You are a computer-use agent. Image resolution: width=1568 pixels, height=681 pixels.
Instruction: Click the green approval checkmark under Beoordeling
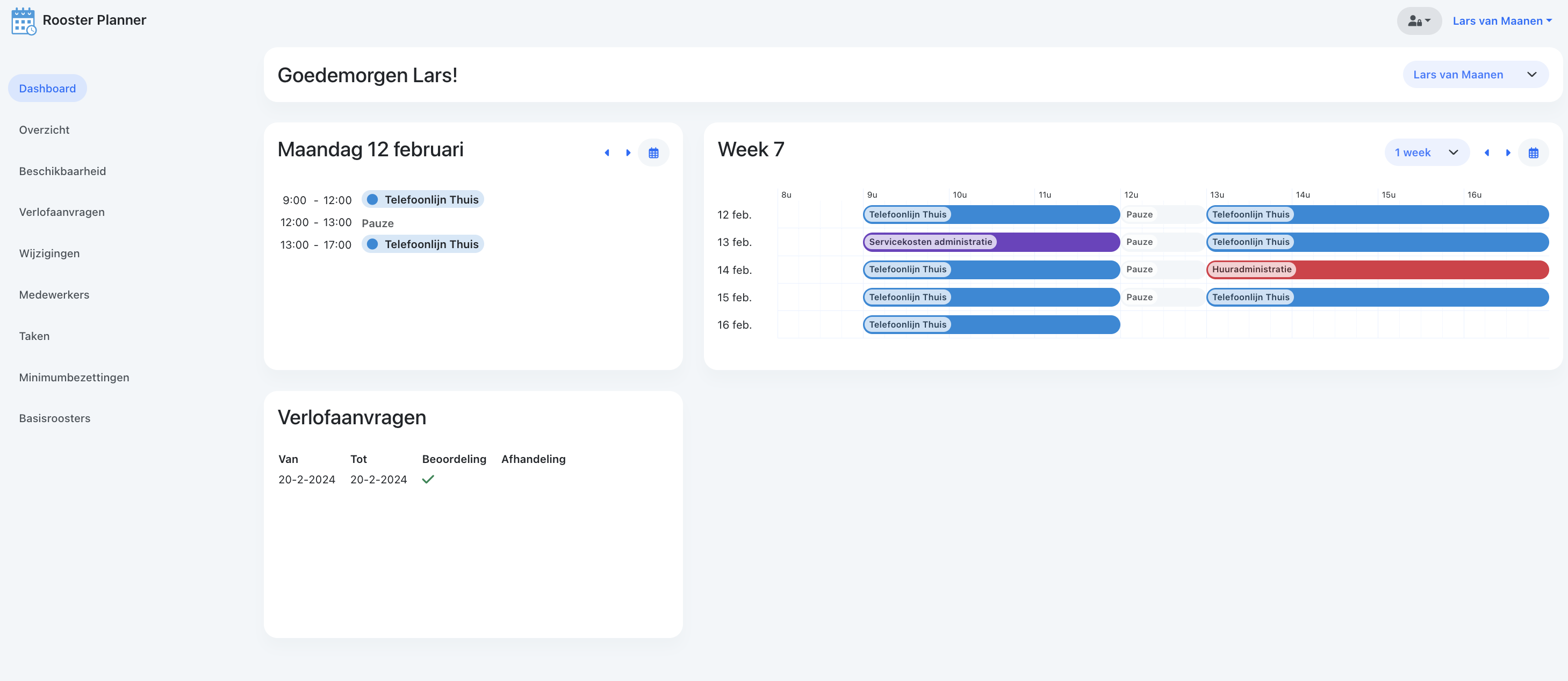coord(428,480)
